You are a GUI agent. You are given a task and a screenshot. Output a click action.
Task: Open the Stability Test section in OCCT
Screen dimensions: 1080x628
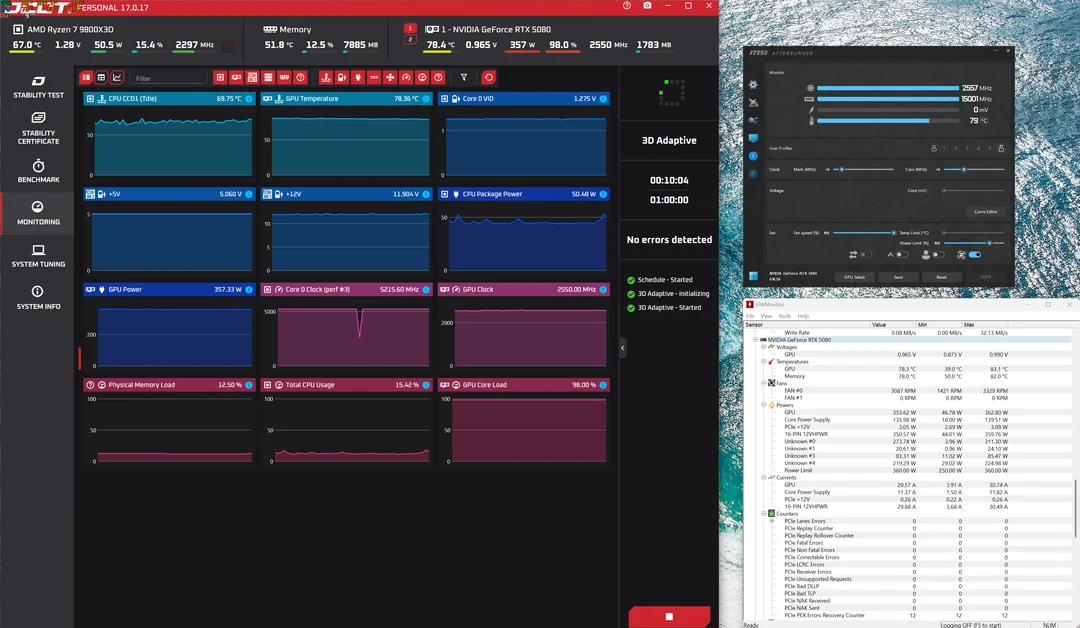tap(39, 87)
